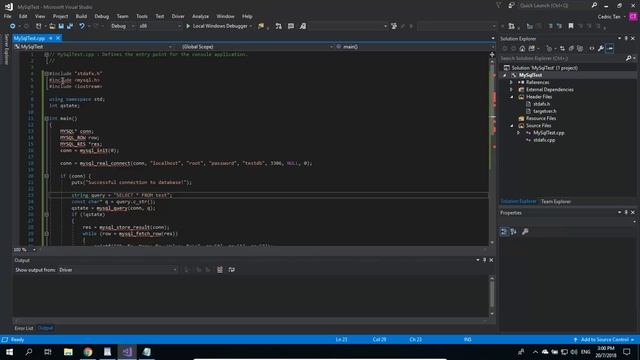Click the Save icon in the toolbar
The image size is (640, 360).
pos(61,26)
